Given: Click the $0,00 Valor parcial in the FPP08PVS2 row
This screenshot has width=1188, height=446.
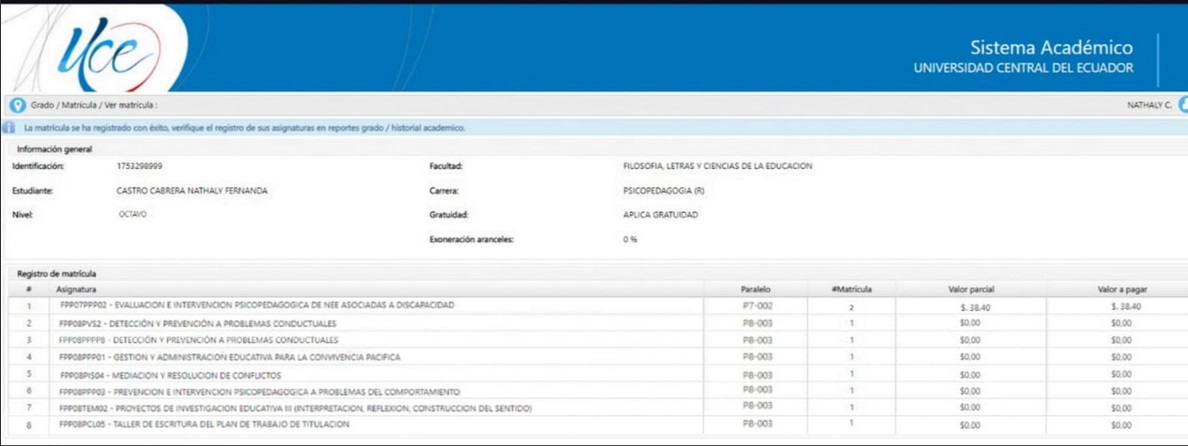Looking at the screenshot, I should coord(970,323).
